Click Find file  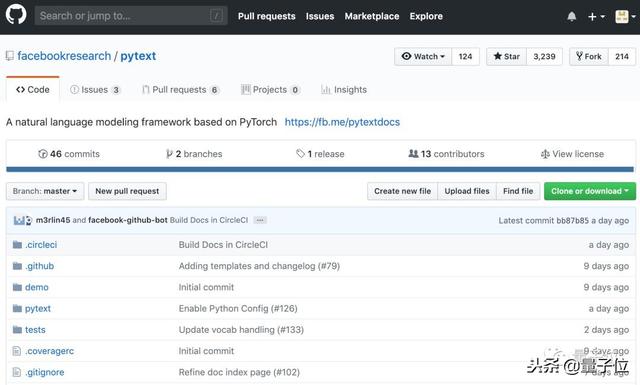point(518,191)
